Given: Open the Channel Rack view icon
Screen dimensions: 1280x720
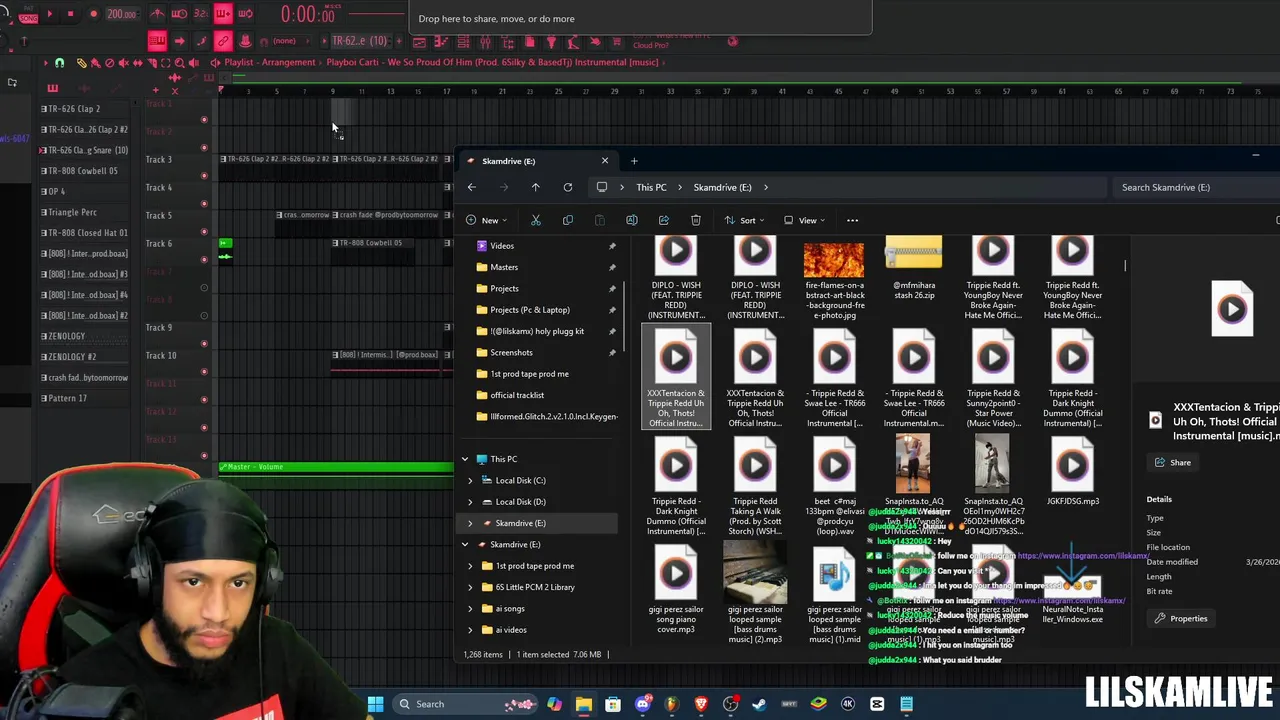Looking at the screenshot, I should (x=463, y=42).
